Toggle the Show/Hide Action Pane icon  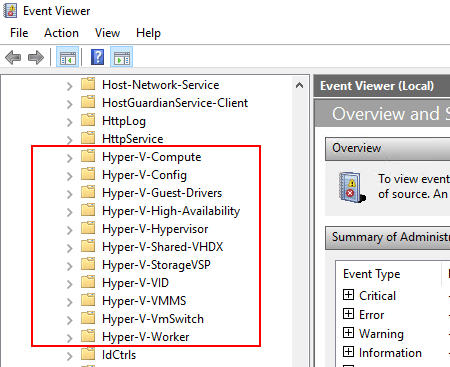click(122, 57)
